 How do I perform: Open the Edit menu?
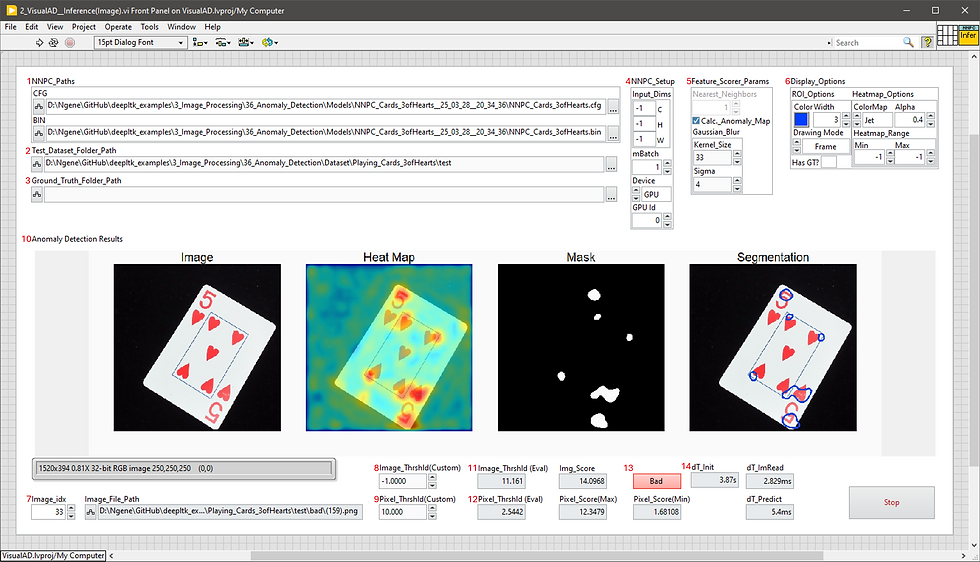(31, 27)
